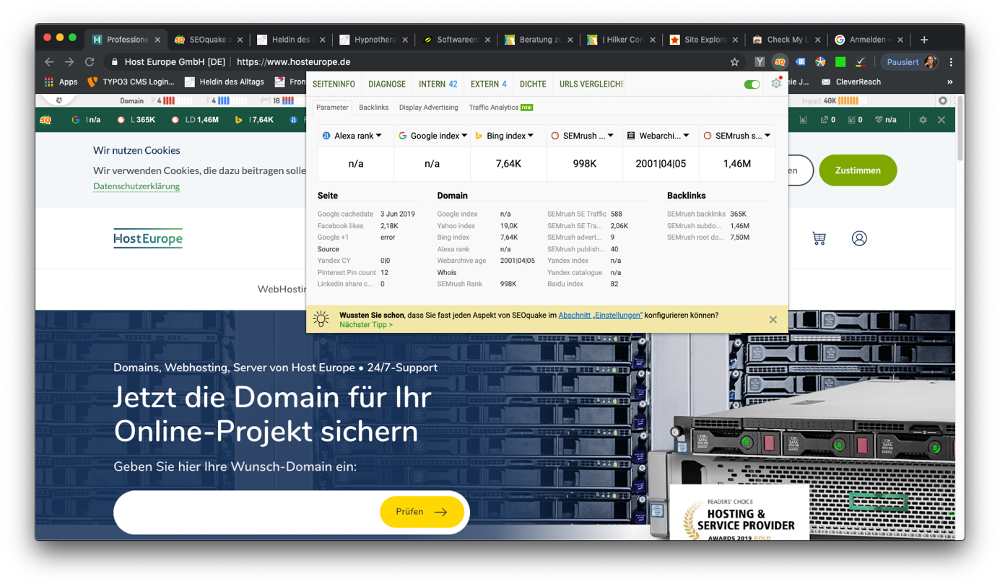Screen dimensions: 1000x587
Task: Open the TYPO3 CMS Login bookmark
Action: 132,82
